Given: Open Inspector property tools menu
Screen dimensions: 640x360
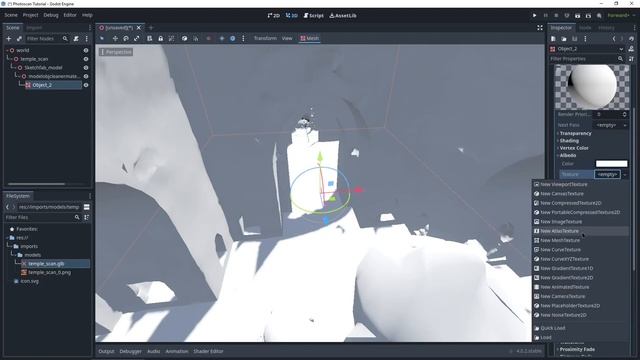Looking at the screenshot, I should coord(631,59).
